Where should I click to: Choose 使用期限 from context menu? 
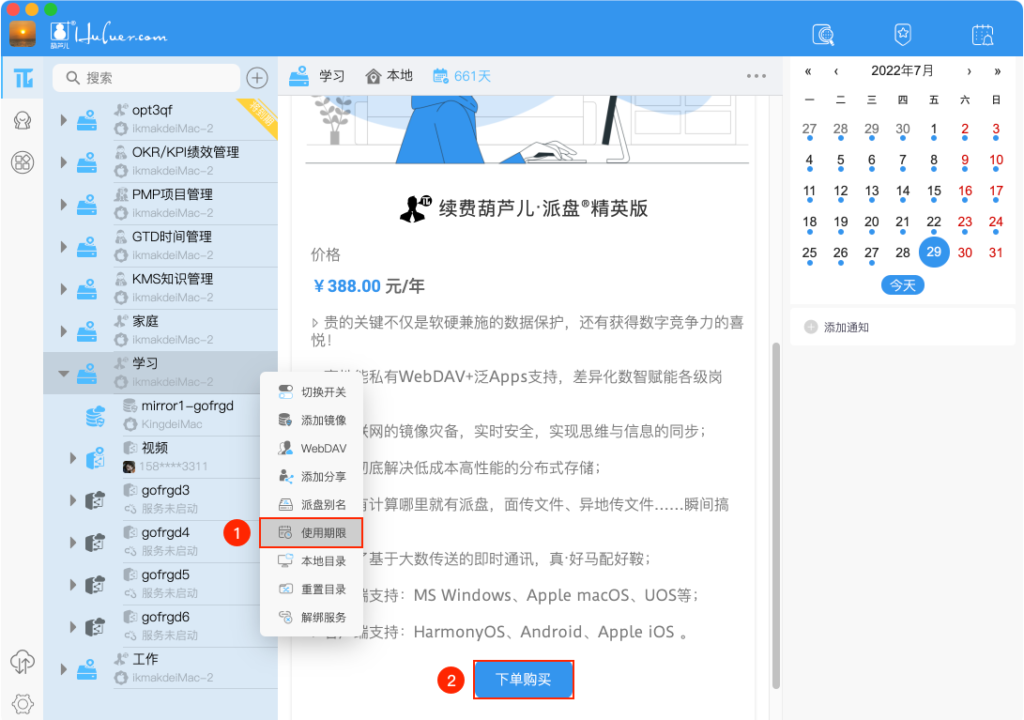pos(312,532)
